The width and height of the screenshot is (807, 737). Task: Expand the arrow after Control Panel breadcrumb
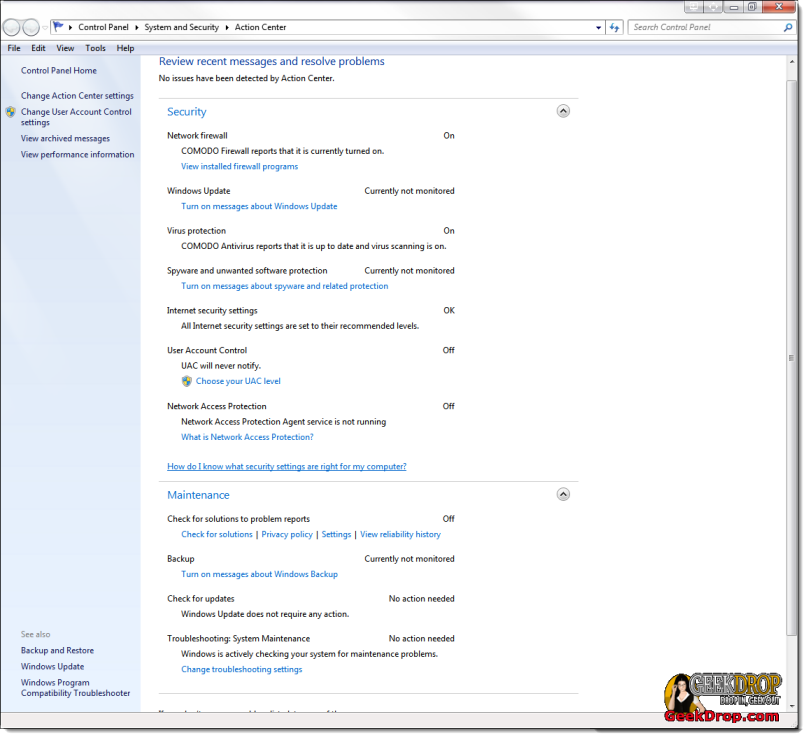(136, 27)
